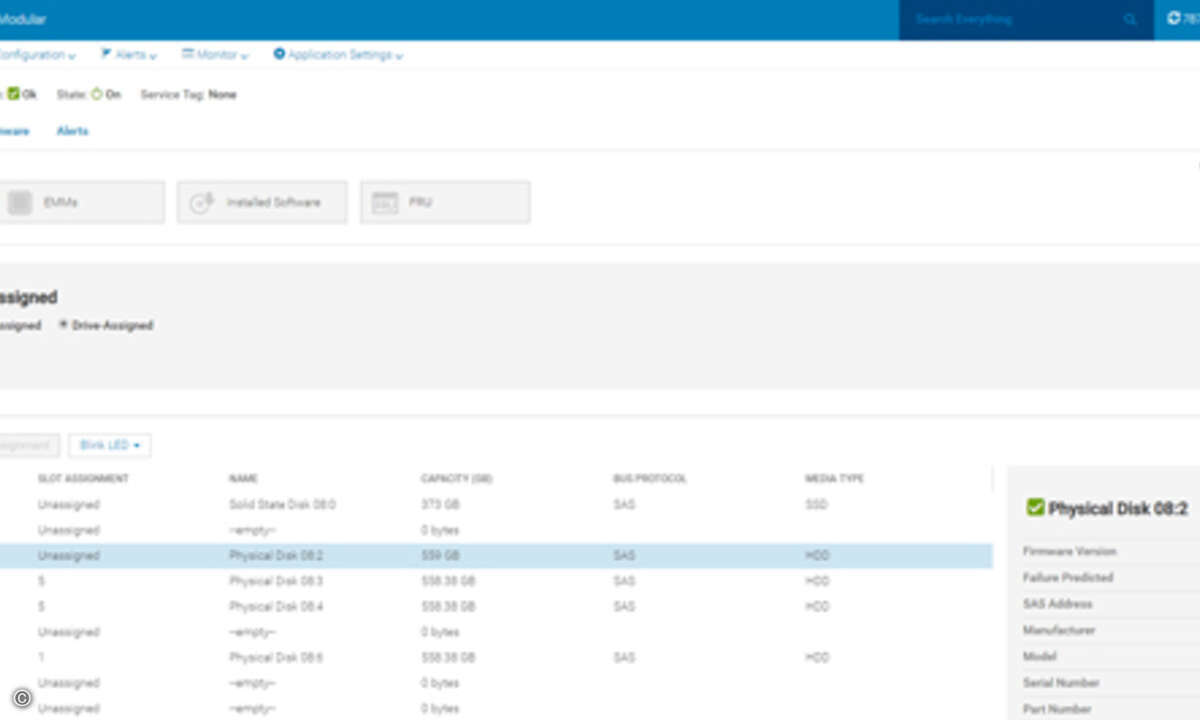
Task: Click Firmware Version in details panel
Action: (x=1069, y=551)
